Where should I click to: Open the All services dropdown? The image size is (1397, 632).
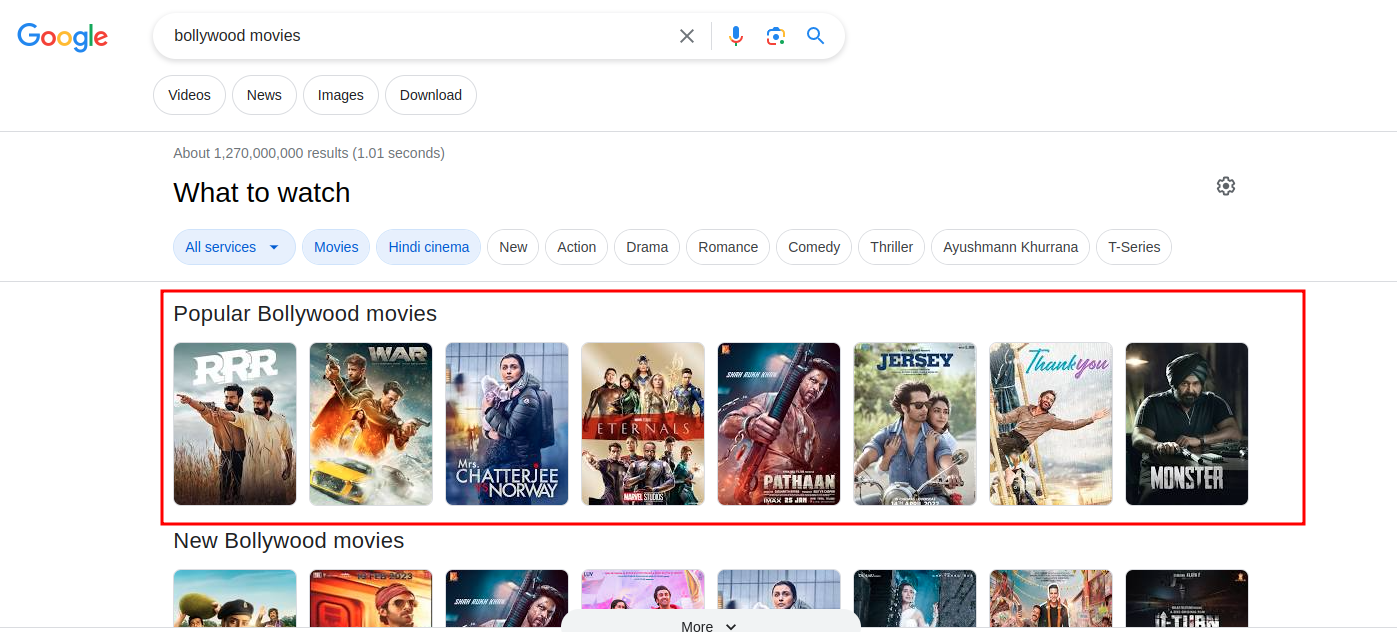pyautogui.click(x=234, y=247)
